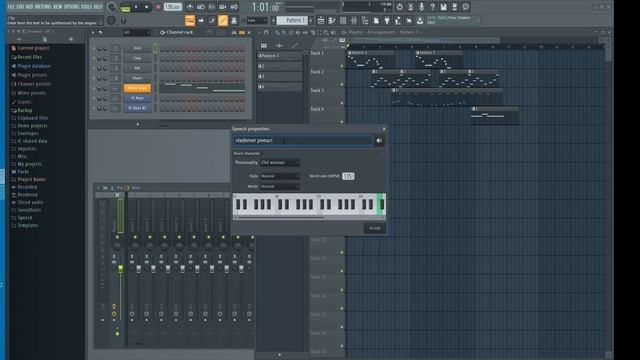Mute the Snare channel with its green LED
The width and height of the screenshot is (640, 360).
(x=93, y=78)
